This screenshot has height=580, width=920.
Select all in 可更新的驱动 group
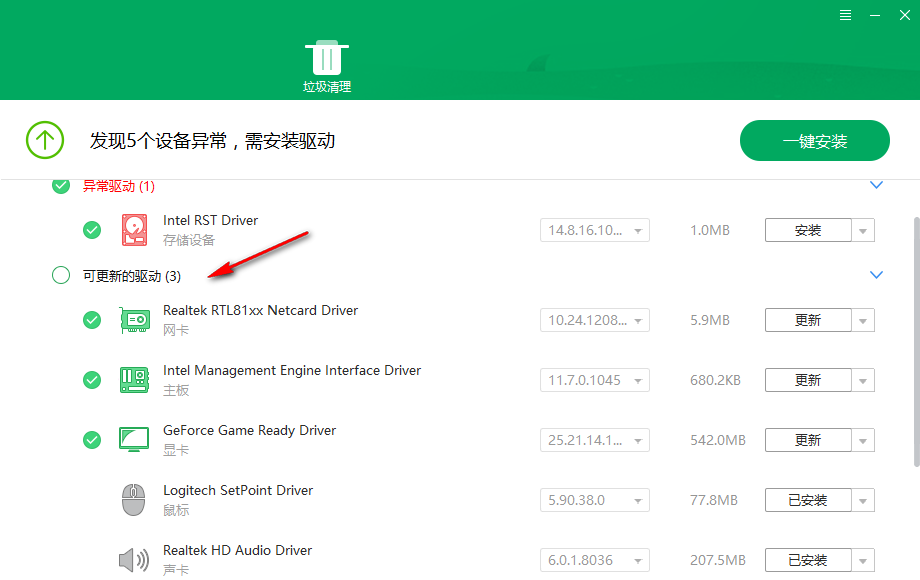[60, 275]
